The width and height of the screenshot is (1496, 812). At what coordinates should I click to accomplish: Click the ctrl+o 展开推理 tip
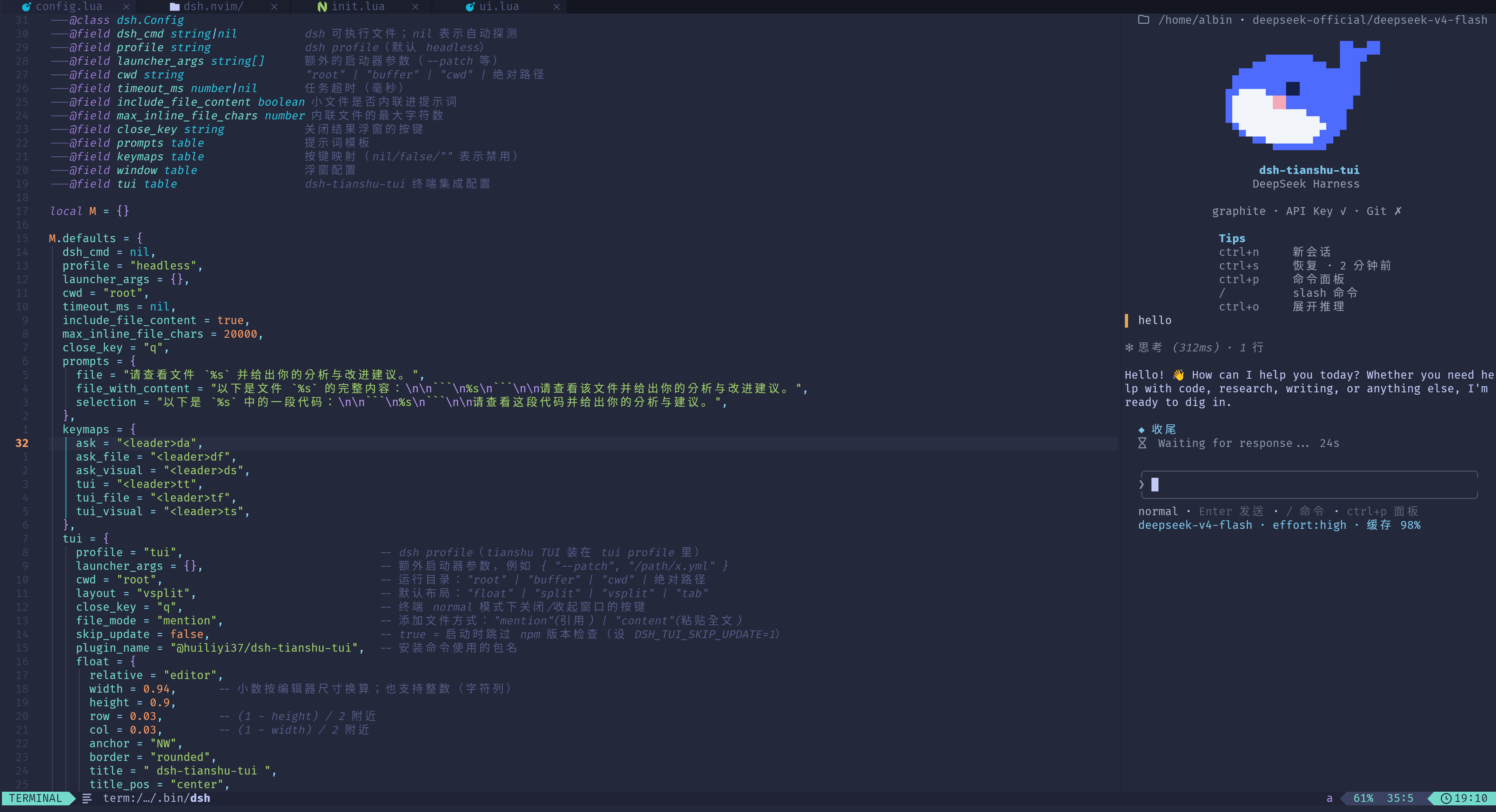(x=1282, y=307)
